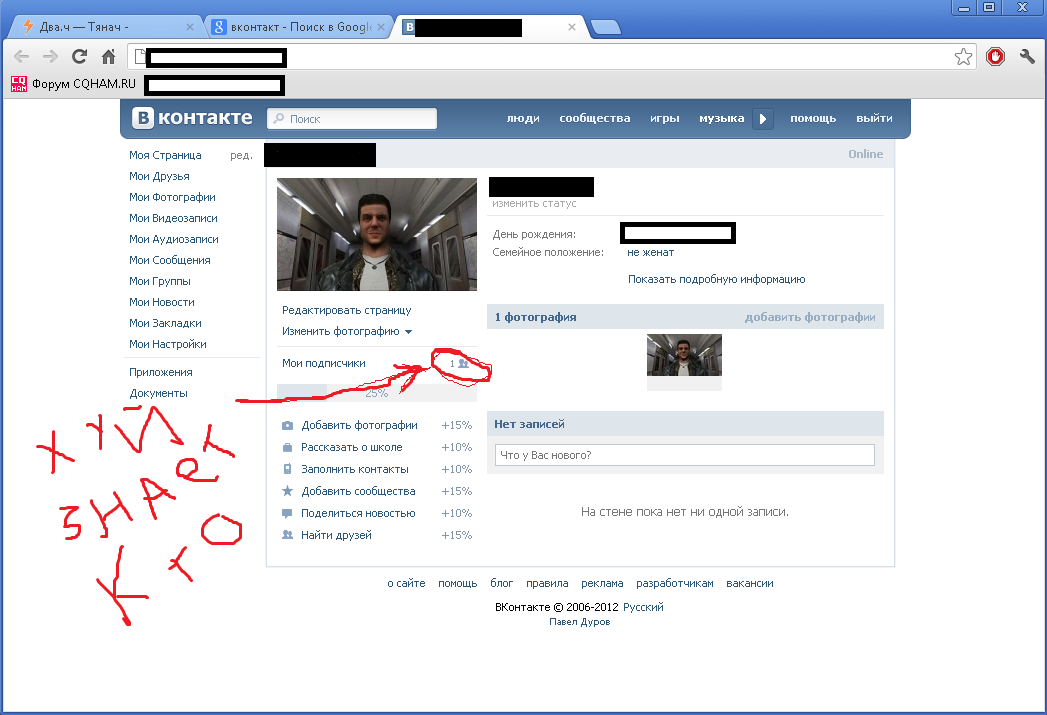This screenshot has height=715, width=1047.
Task: Reload the current page
Action: click(79, 57)
